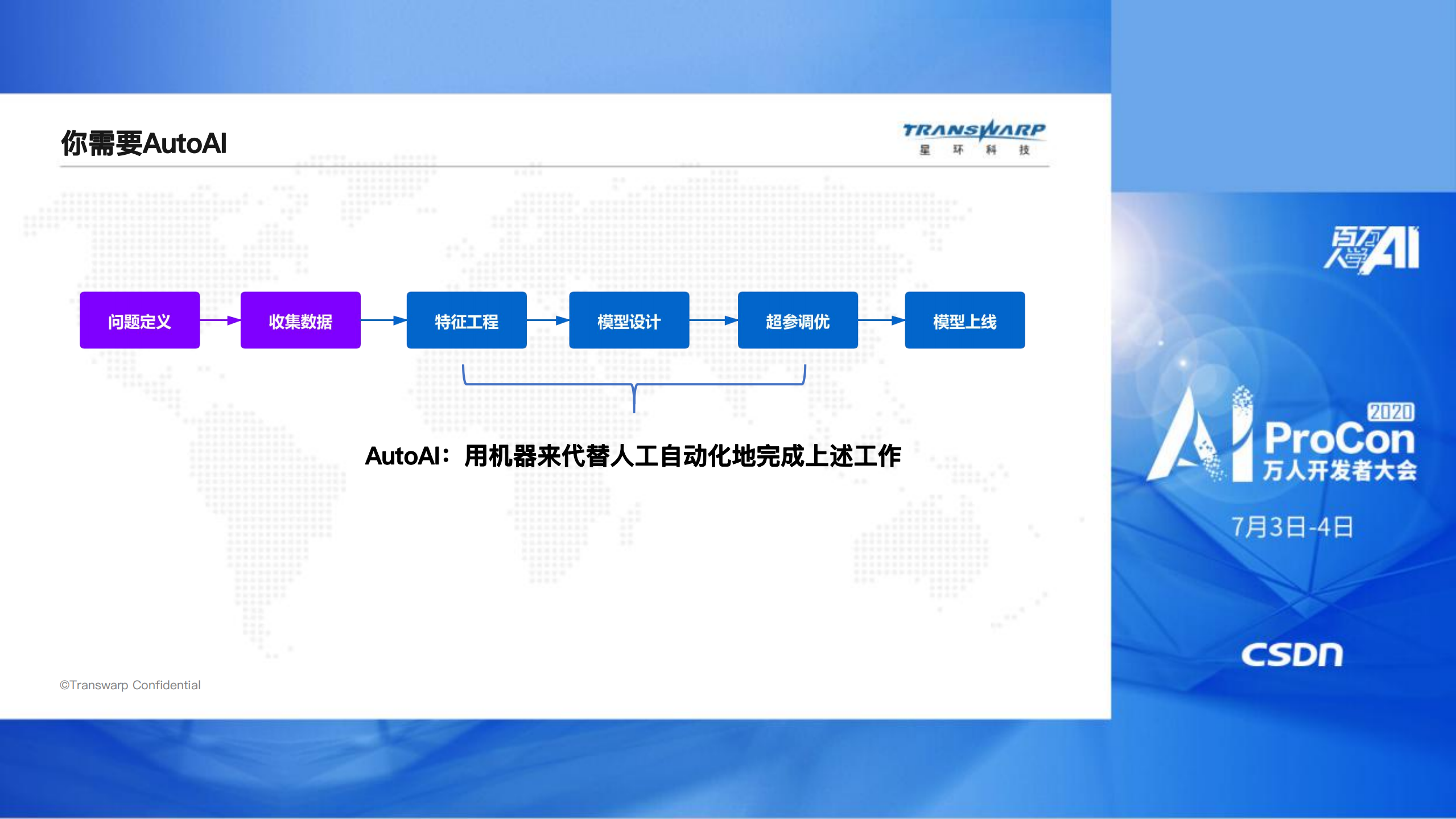
Task: Click the ©Transwarp Confidential text
Action: pyautogui.click(x=130, y=686)
